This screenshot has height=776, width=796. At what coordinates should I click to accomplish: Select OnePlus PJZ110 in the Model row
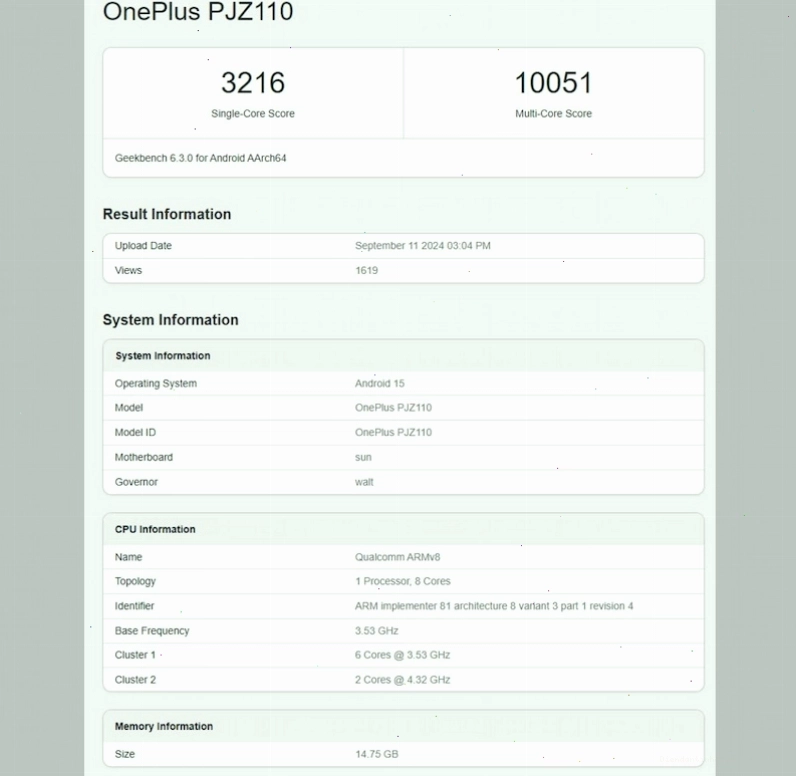tap(393, 408)
